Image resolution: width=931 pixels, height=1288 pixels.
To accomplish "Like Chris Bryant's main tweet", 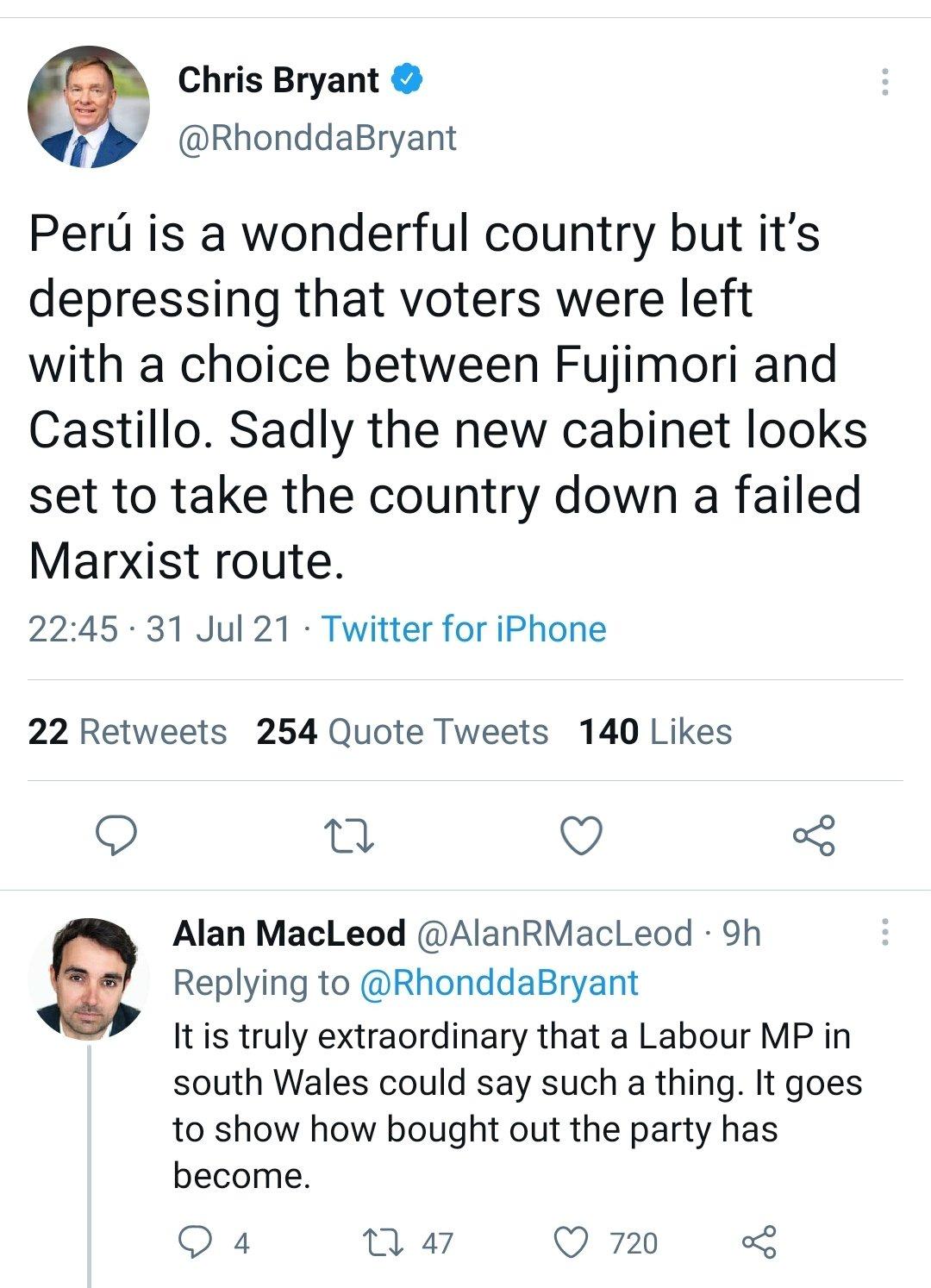I will point(581,835).
